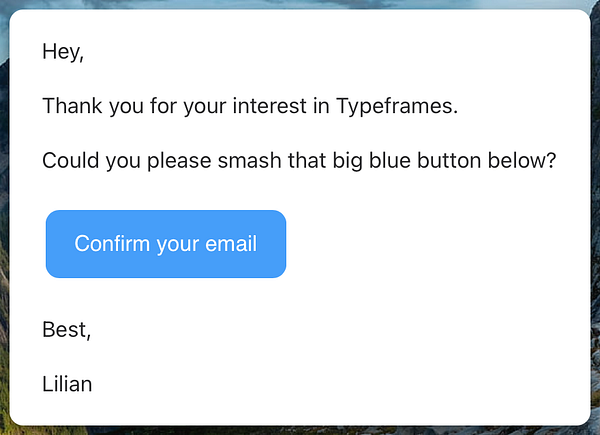Click the sky wallpaper above the email card
The image size is (600, 435).
click(298, 4)
